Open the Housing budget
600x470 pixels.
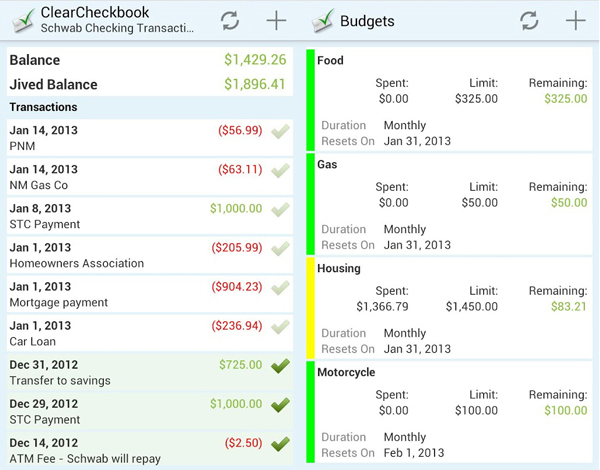(x=449, y=308)
